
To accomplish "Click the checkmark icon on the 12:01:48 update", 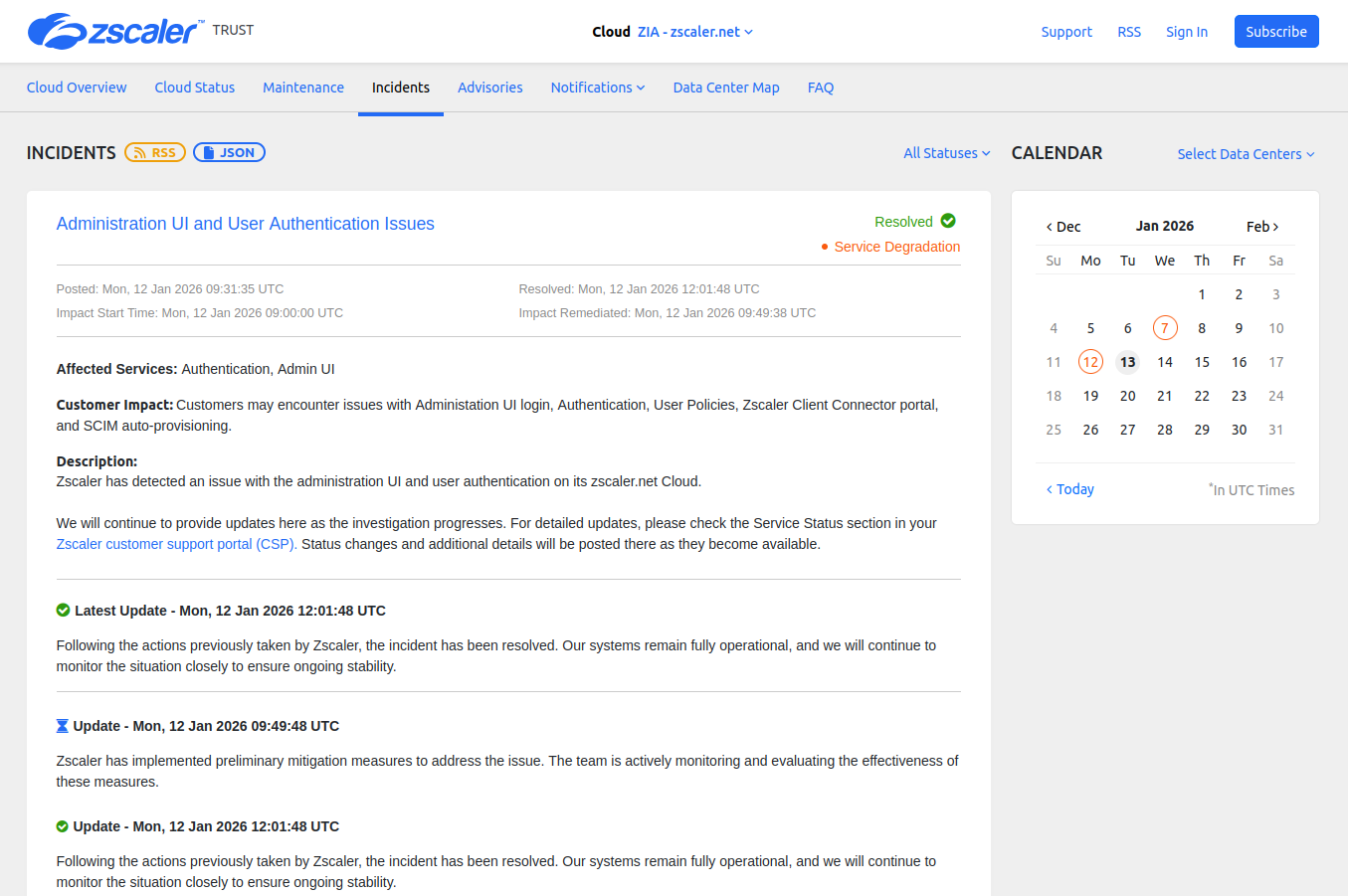I will click(63, 825).
